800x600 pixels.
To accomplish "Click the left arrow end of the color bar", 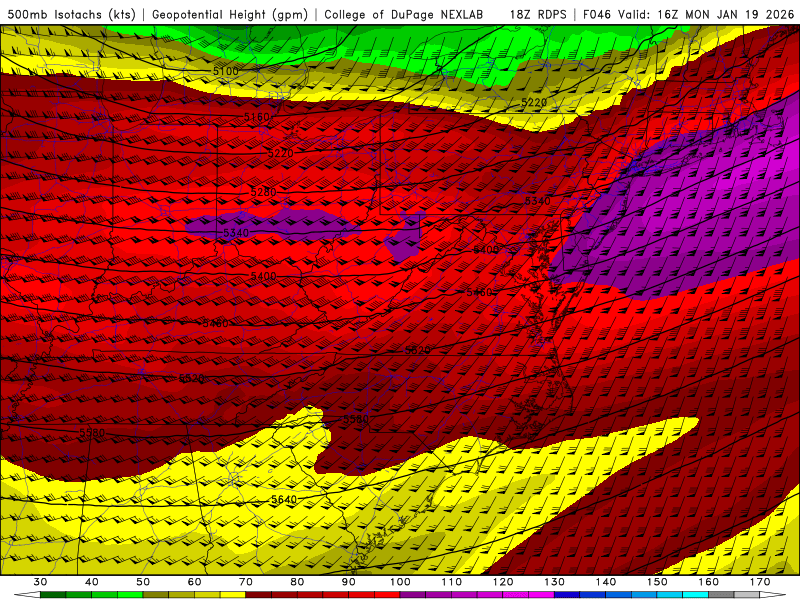I will pyautogui.click(x=27, y=595).
